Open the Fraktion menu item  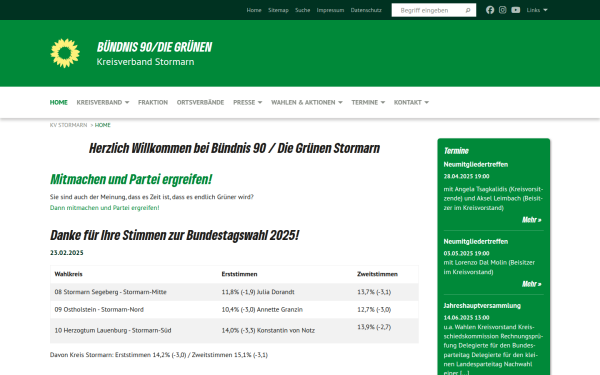(x=153, y=103)
